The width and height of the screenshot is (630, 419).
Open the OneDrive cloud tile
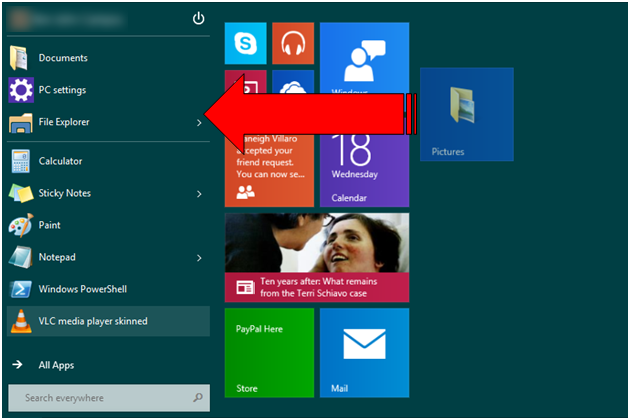pyautogui.click(x=293, y=82)
